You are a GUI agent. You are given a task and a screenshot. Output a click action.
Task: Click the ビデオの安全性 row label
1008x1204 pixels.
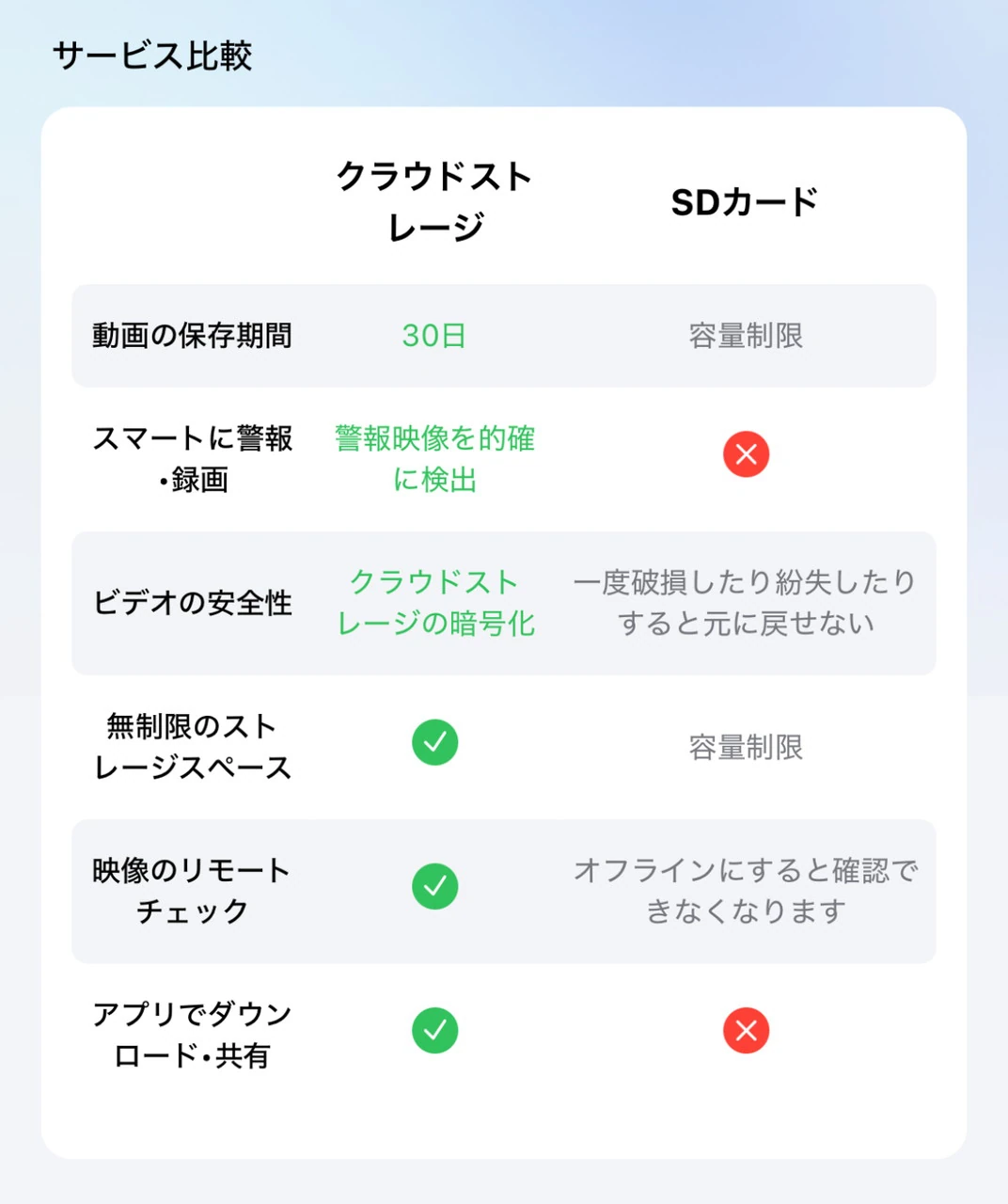tap(192, 603)
